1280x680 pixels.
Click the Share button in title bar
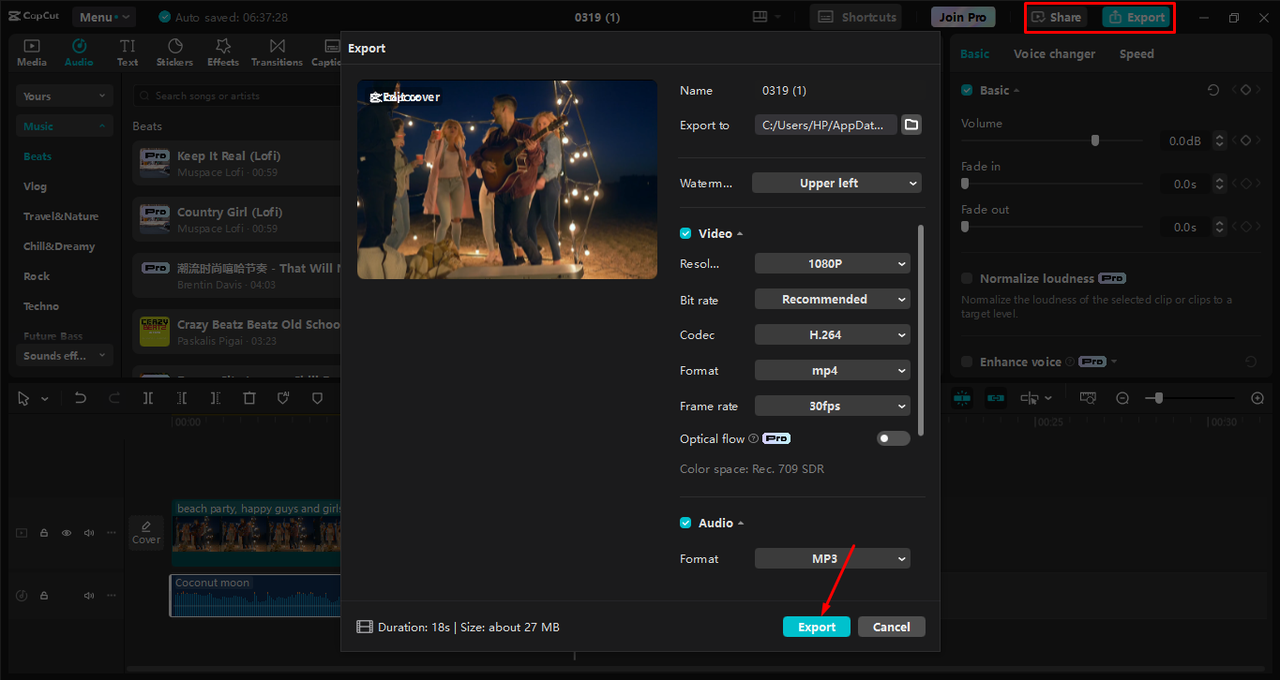pyautogui.click(x=1057, y=17)
